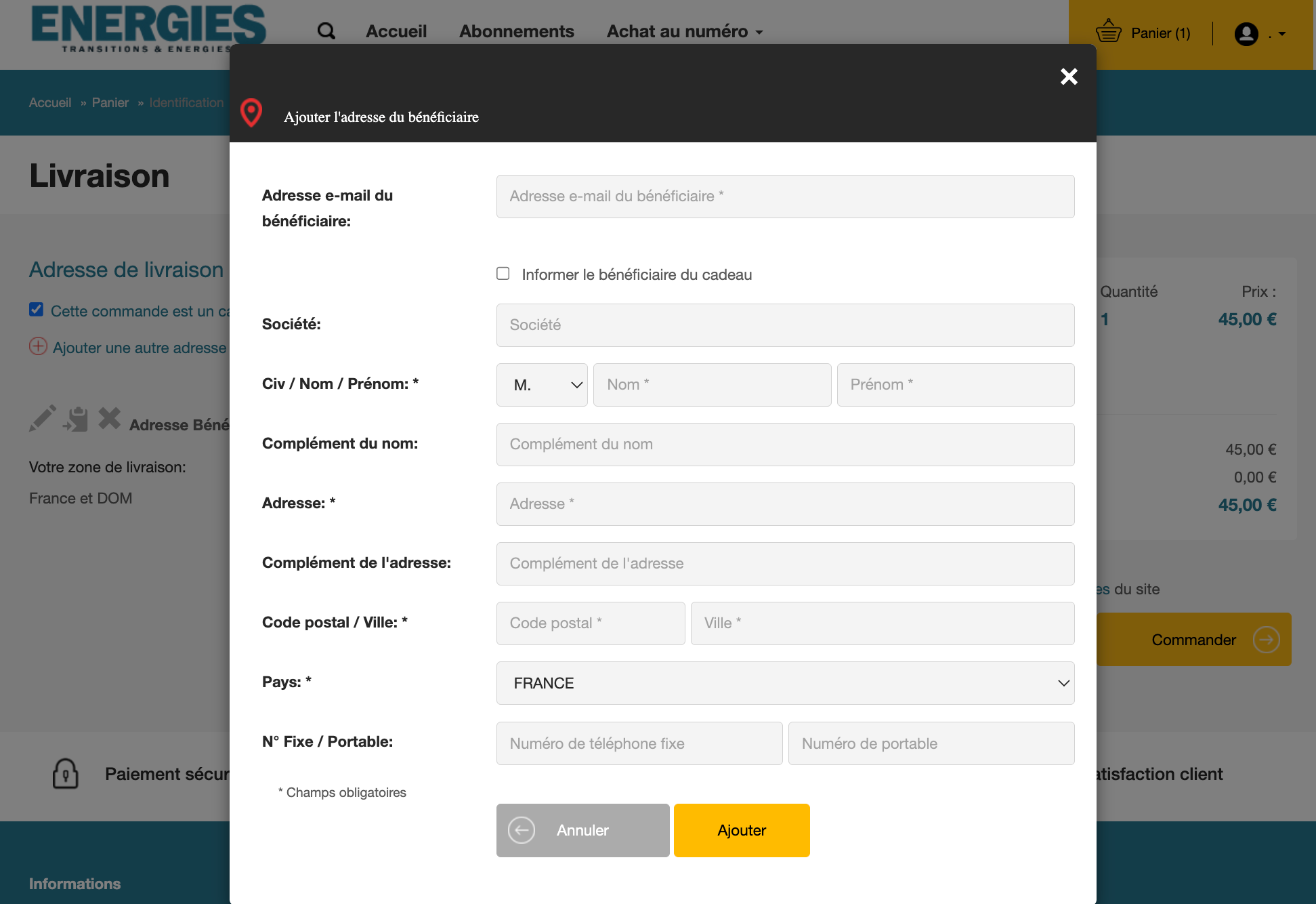
Task: Click the Commander arrow icon
Action: point(1265,640)
